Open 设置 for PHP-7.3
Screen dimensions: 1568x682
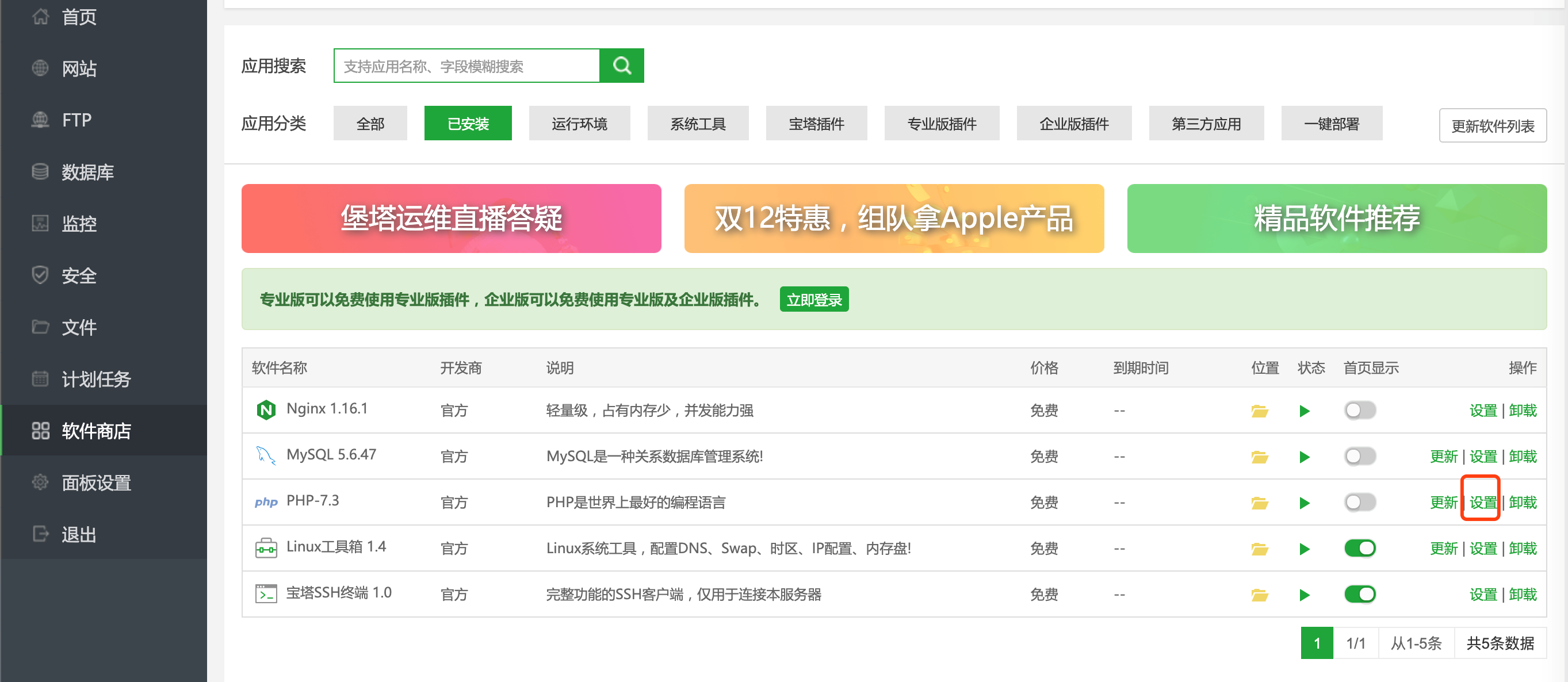(x=1483, y=503)
